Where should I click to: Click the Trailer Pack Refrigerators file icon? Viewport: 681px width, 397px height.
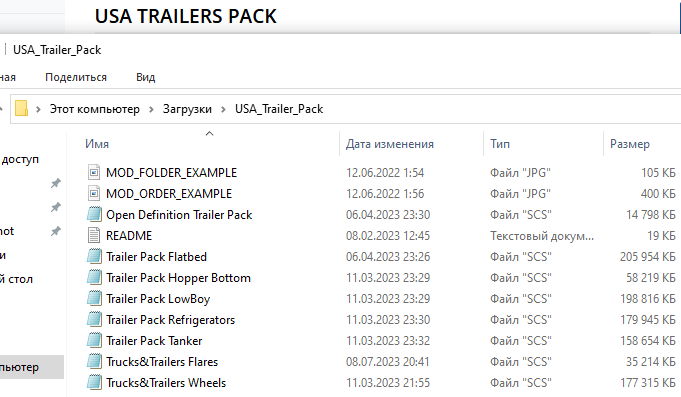click(94, 320)
